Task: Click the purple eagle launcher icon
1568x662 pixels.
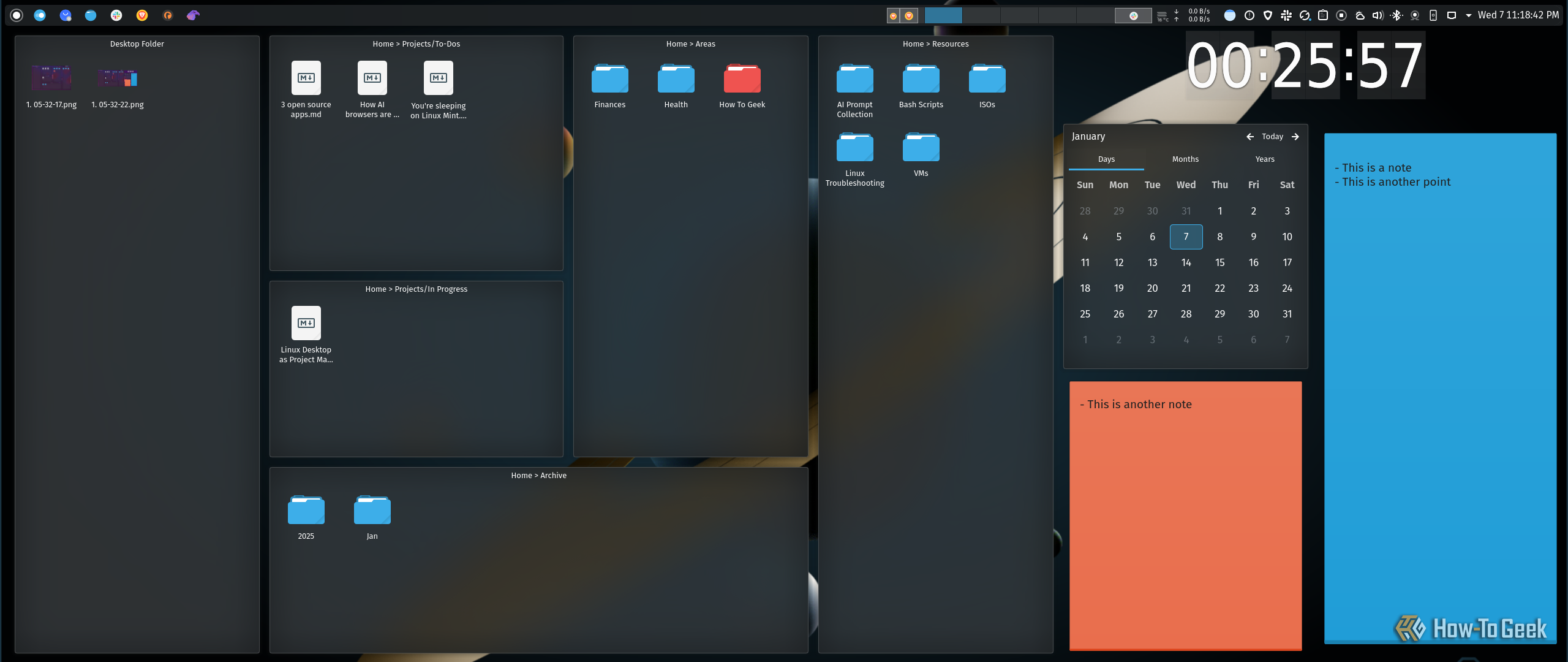Action: [193, 15]
